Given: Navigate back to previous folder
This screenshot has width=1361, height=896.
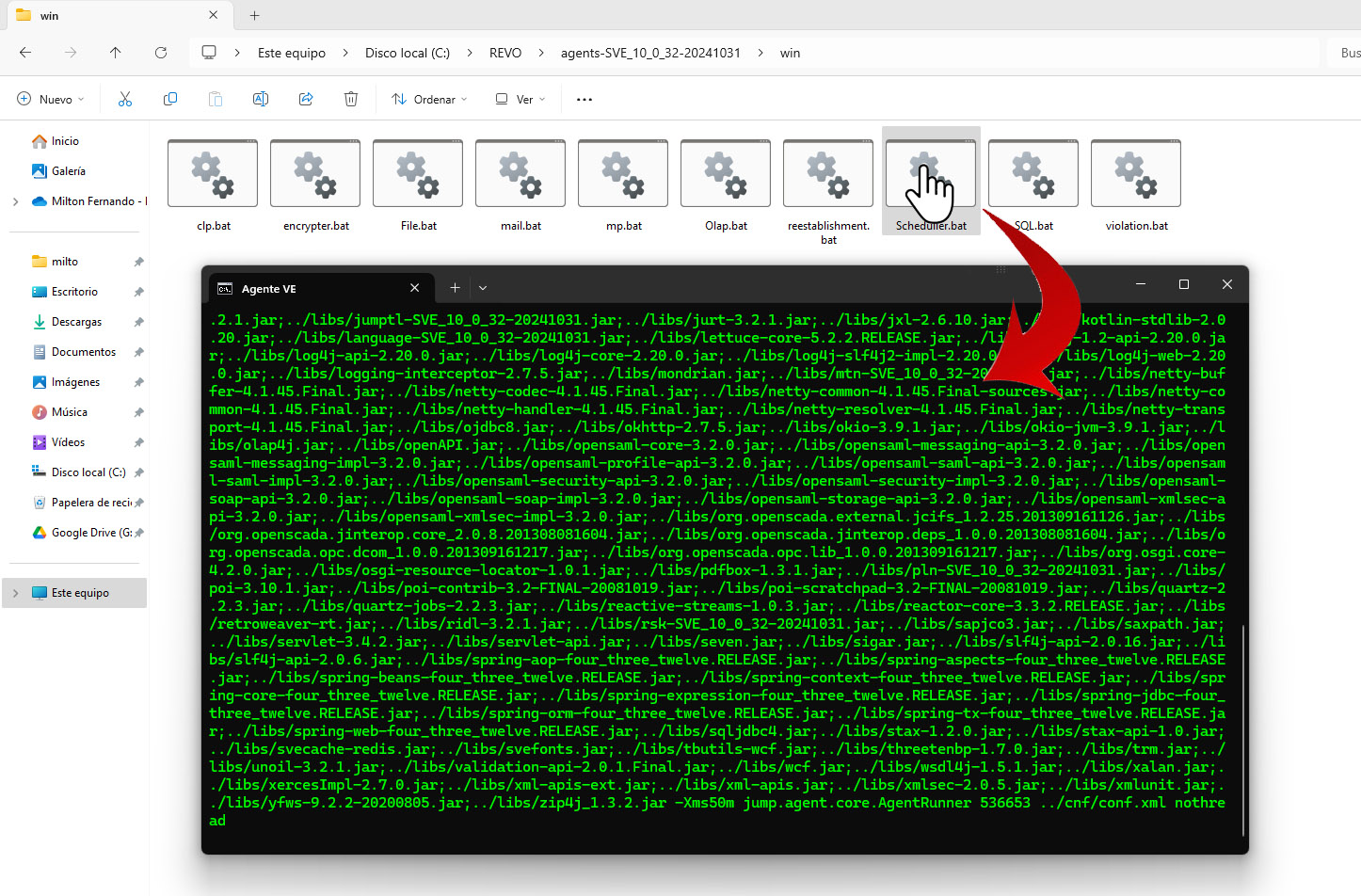Looking at the screenshot, I should coord(25,53).
